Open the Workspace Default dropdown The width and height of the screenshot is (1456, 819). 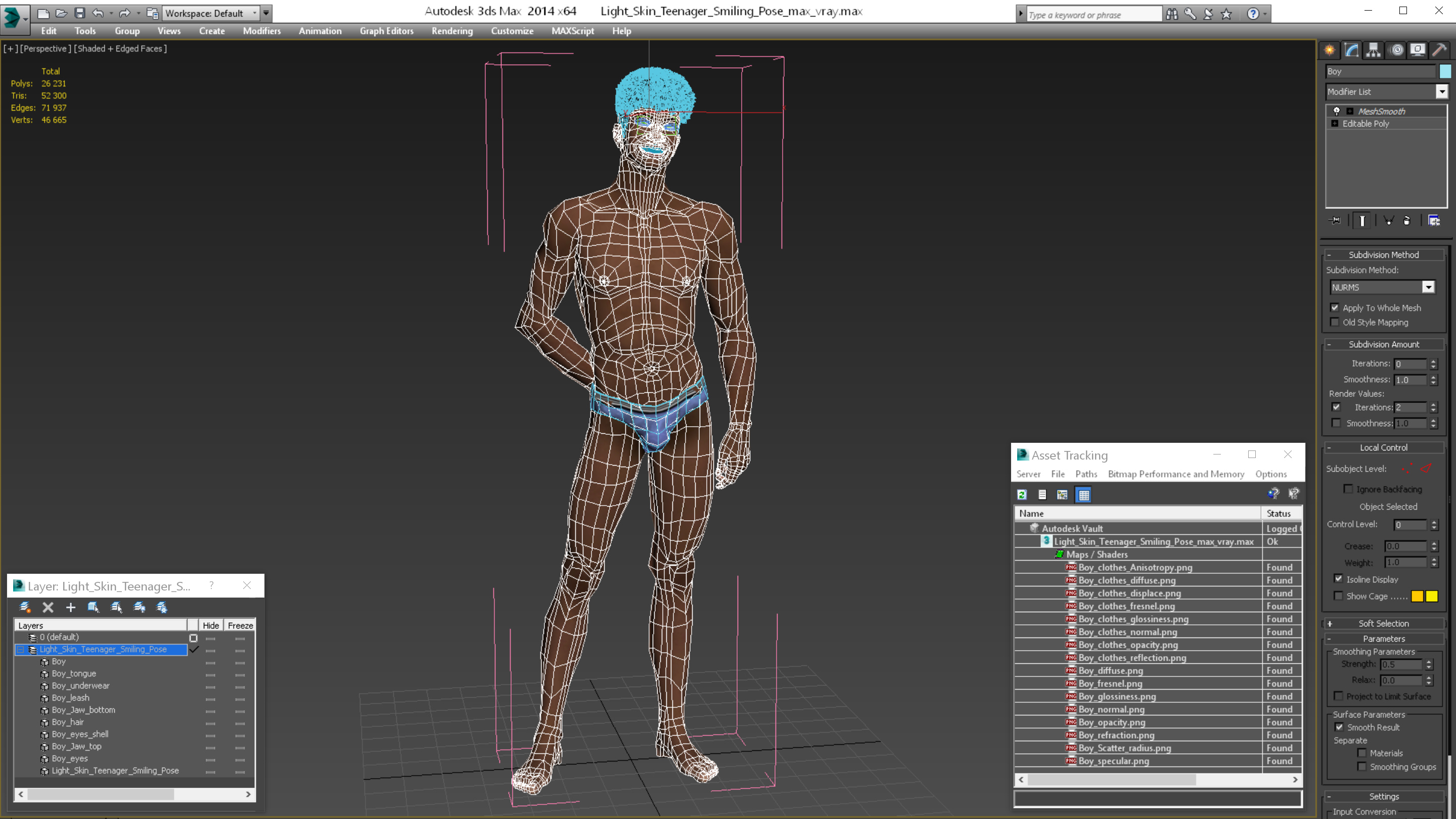coord(254,13)
